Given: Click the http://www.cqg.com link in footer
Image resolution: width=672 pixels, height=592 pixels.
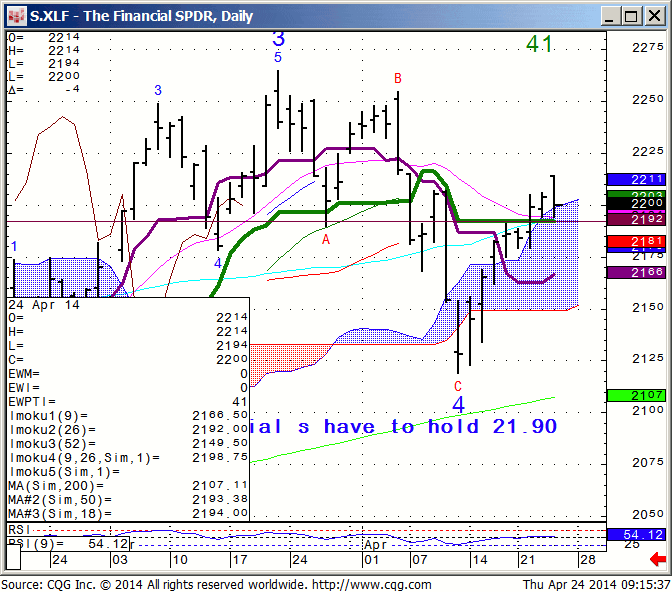Looking at the screenshot, I should 372,585.
